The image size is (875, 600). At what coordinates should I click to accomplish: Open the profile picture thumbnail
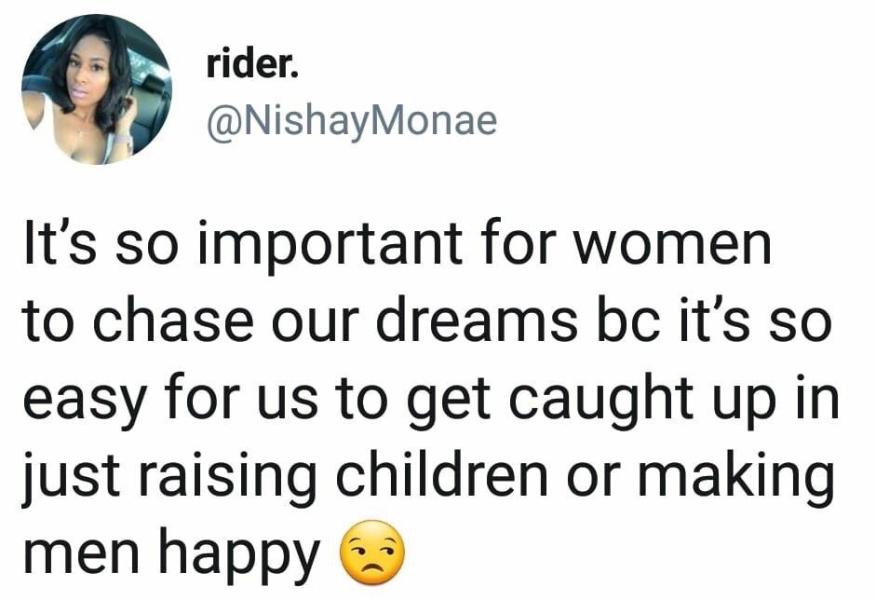[x=97, y=89]
